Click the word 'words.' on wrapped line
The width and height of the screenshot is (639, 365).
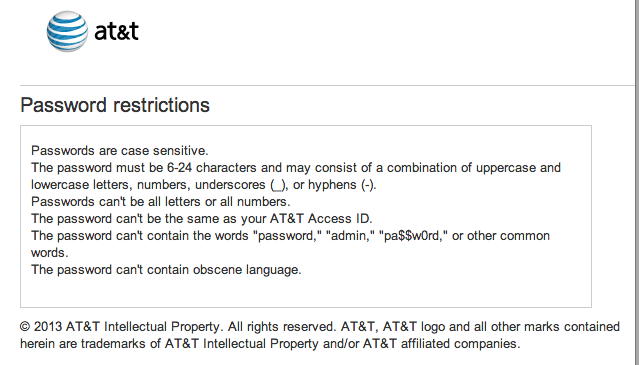click(50, 253)
